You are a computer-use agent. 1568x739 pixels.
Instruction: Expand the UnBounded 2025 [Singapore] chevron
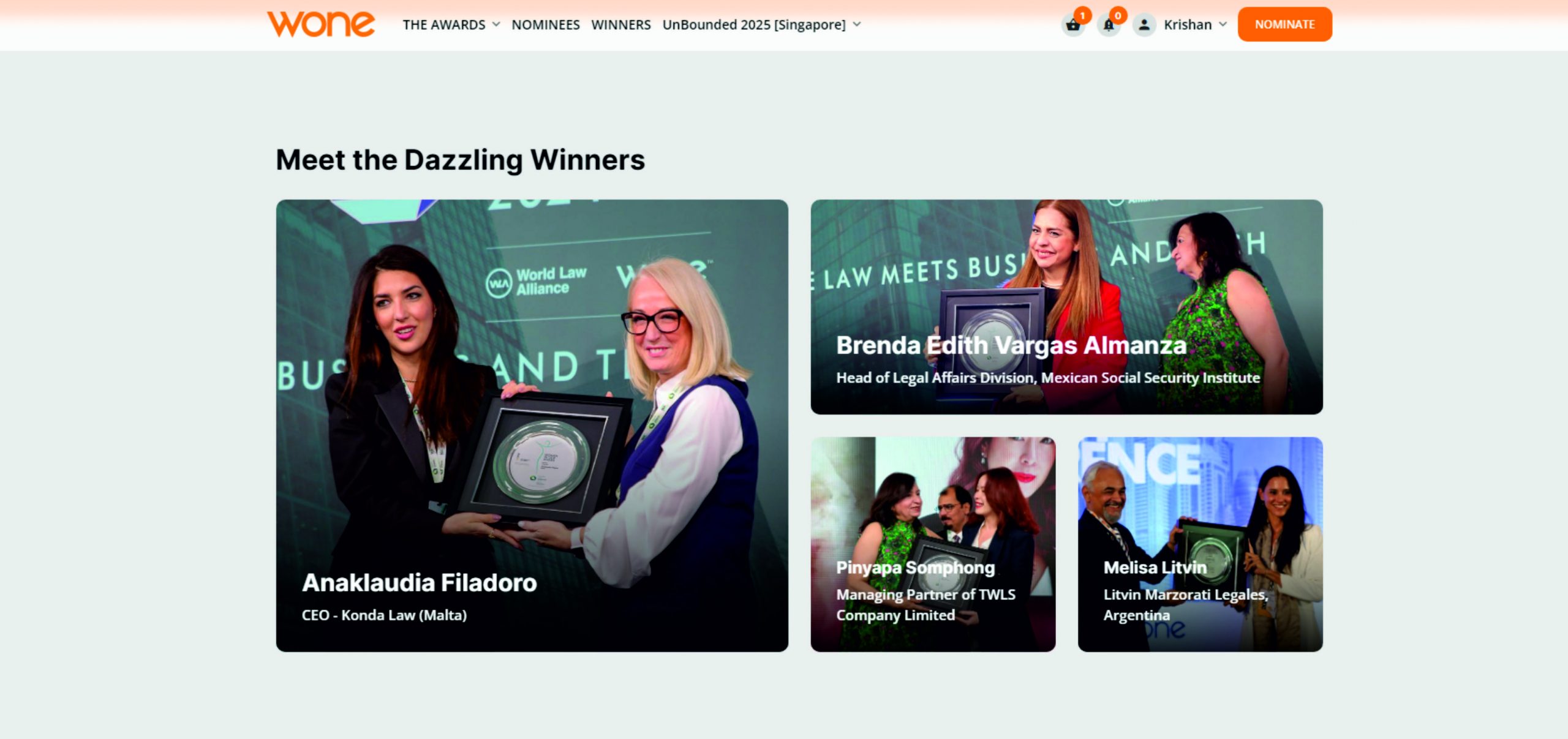857,24
